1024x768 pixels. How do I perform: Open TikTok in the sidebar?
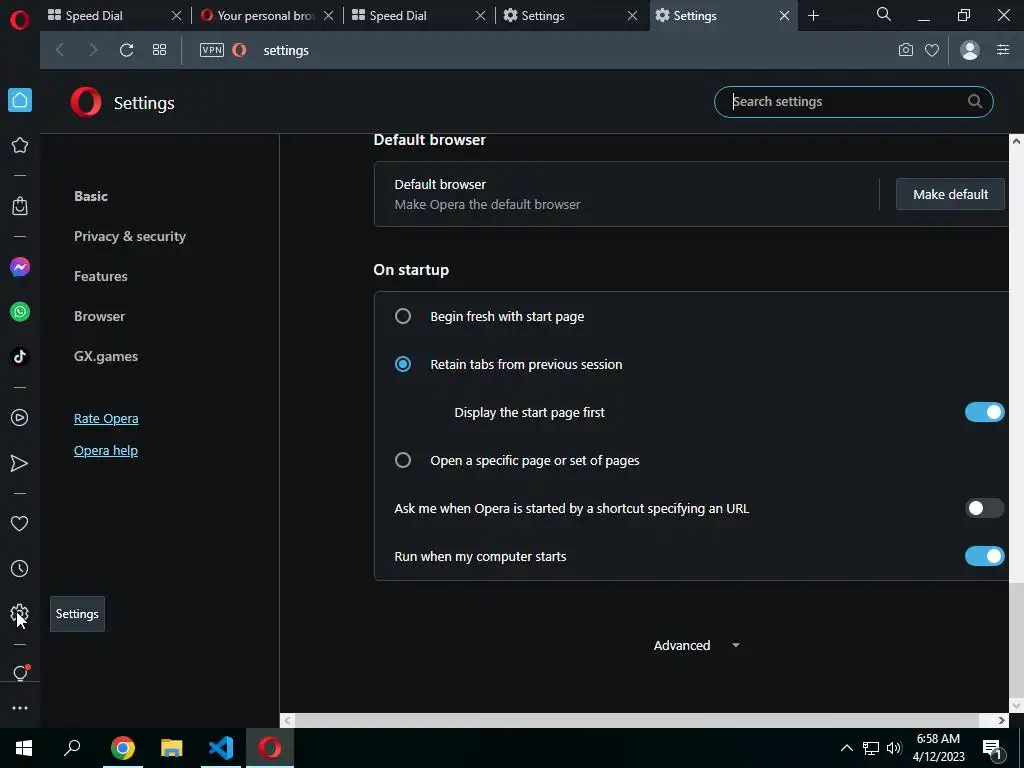pos(20,356)
